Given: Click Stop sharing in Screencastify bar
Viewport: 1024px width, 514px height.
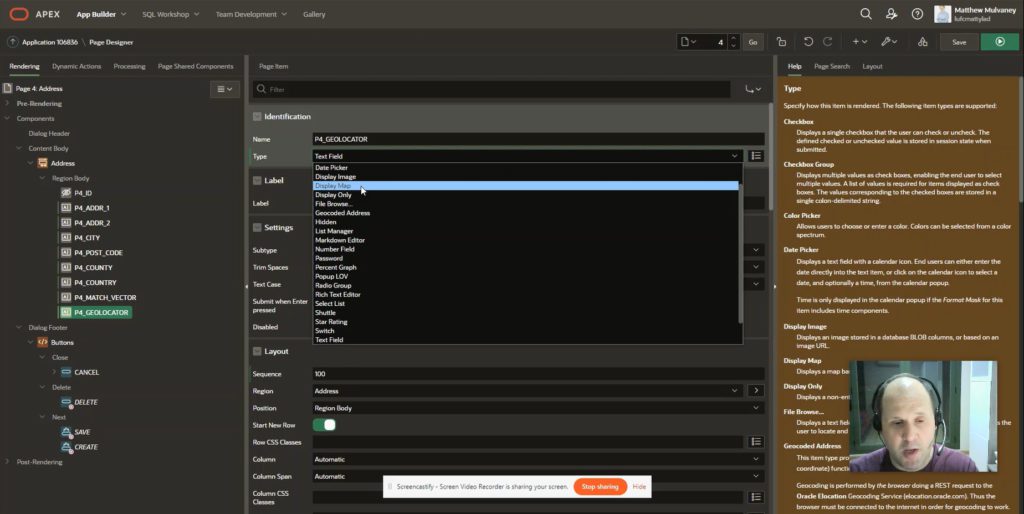Looking at the screenshot, I should pos(600,487).
